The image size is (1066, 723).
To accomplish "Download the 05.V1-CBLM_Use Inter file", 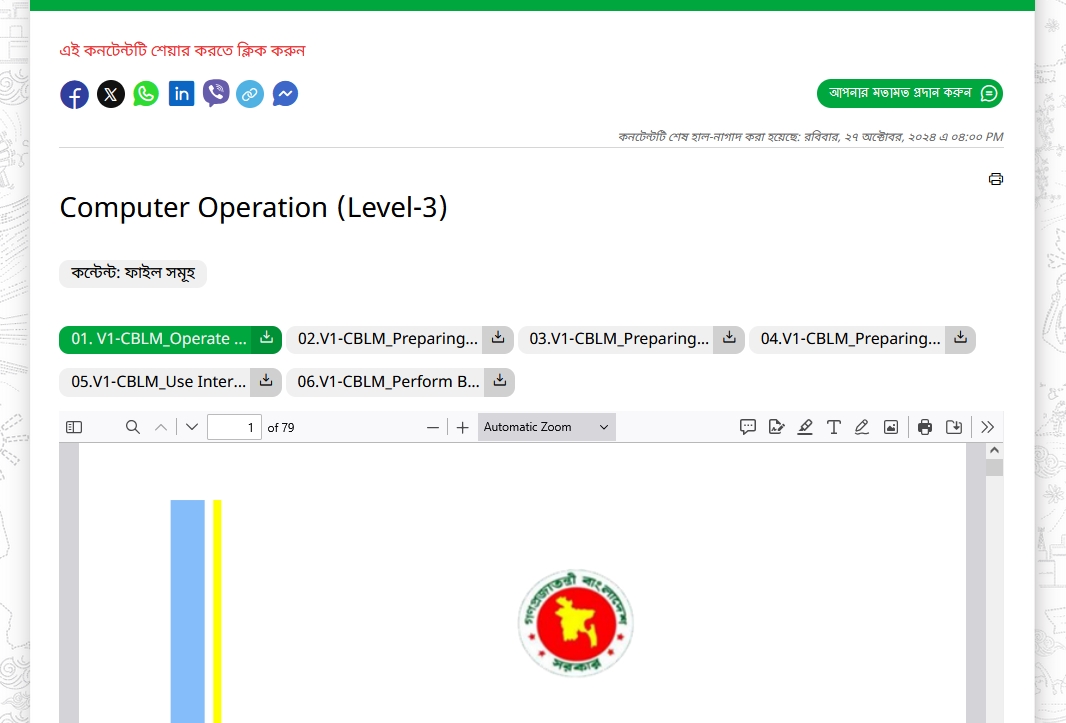I will [265, 381].
